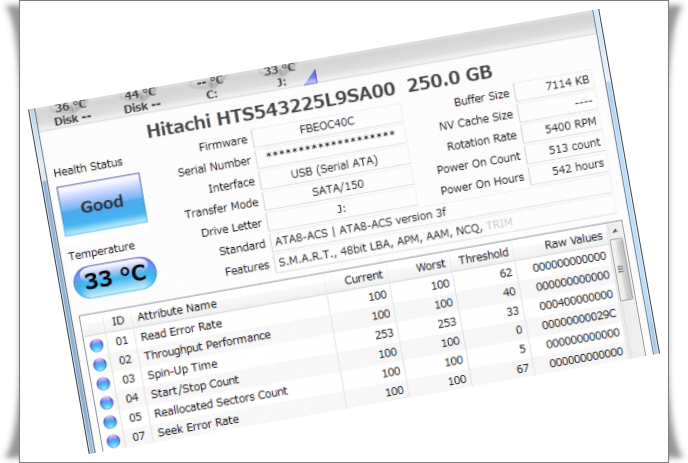Click the blue status icon for Start/Stop Count
Viewport: 688px width, 463px height.
(x=107, y=402)
